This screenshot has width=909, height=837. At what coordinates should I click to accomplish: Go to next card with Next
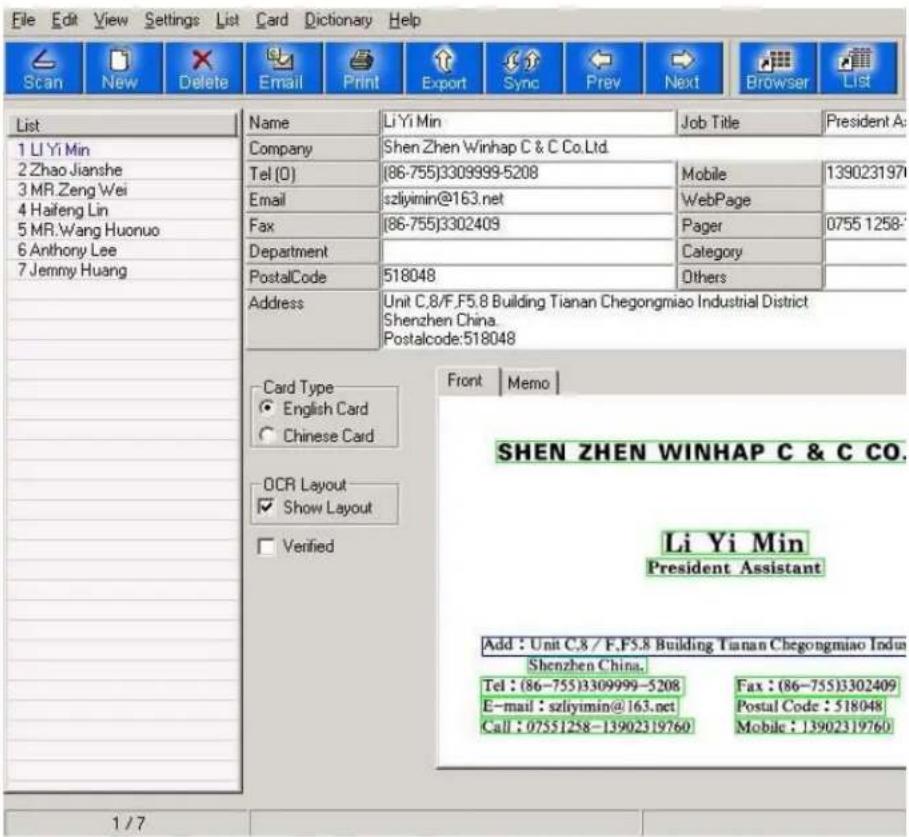683,68
